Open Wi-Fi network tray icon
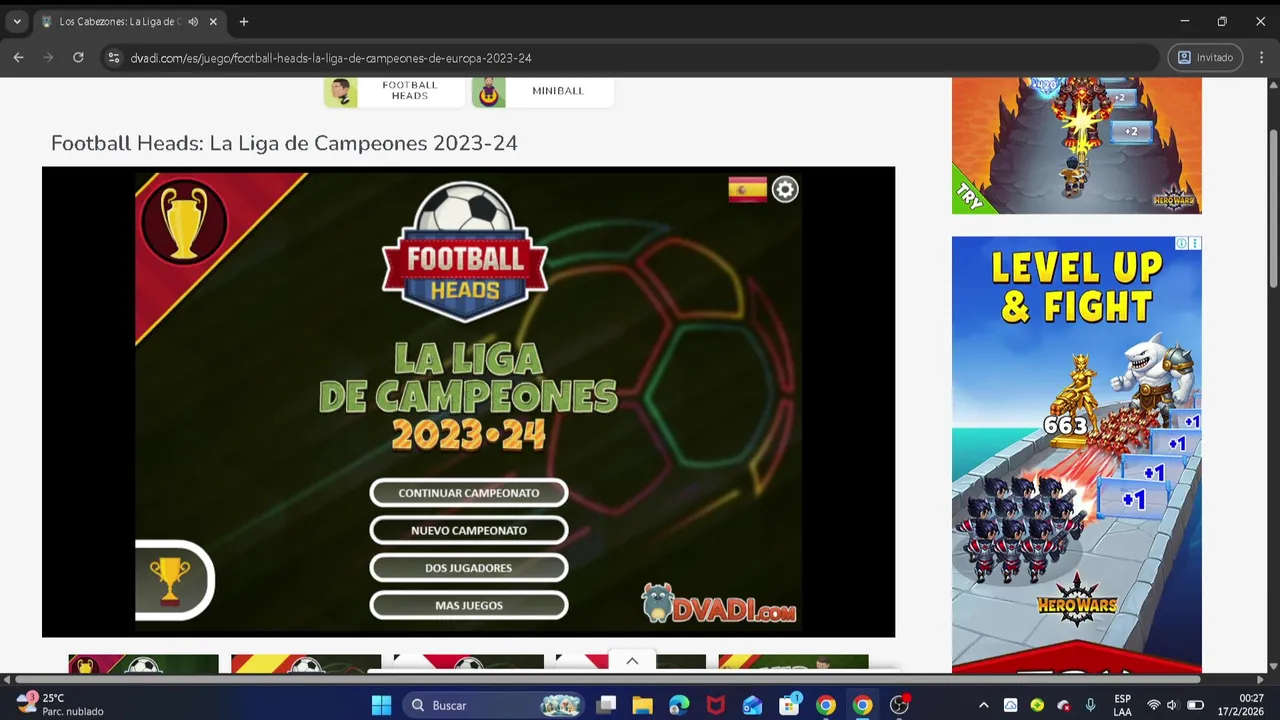The image size is (1280, 720). pyautogui.click(x=1154, y=705)
